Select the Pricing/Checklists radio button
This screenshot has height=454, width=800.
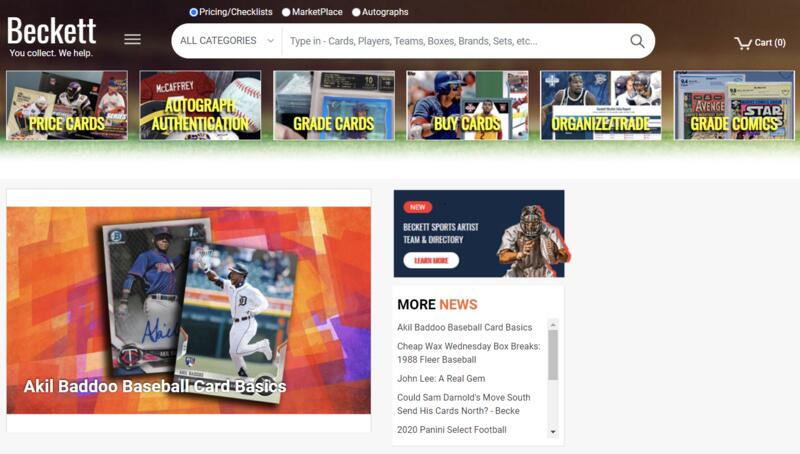(194, 12)
